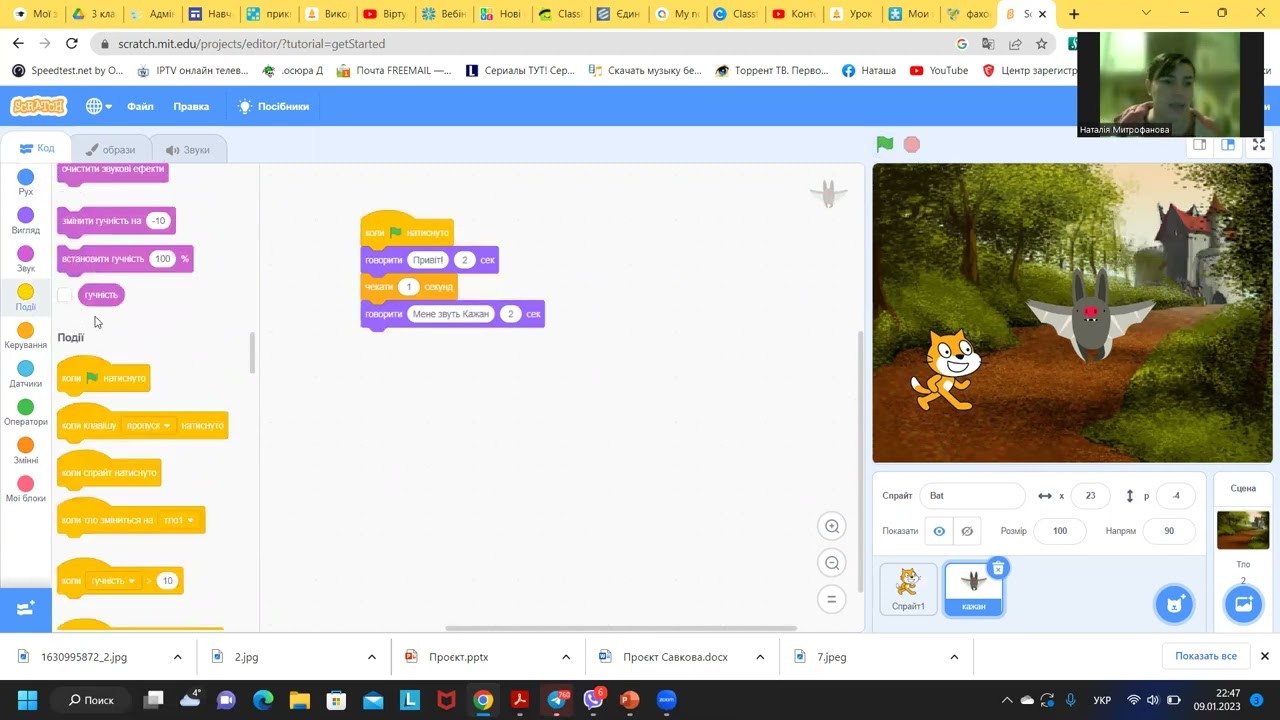Zoom in the code workspace
The width and height of the screenshot is (1280, 720).
pyautogui.click(x=831, y=527)
